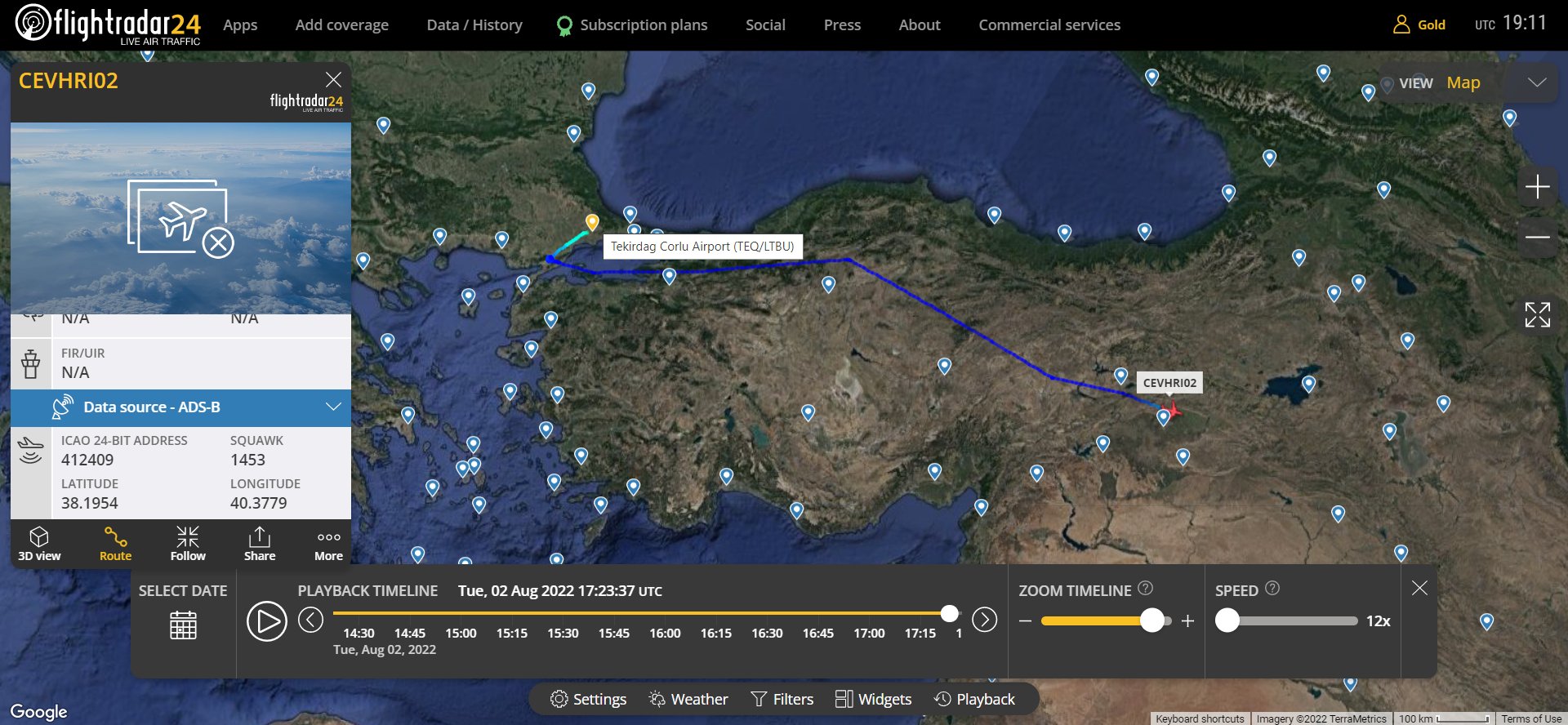Step the timeline forward with right arrow
The width and height of the screenshot is (1568, 725).
point(985,620)
